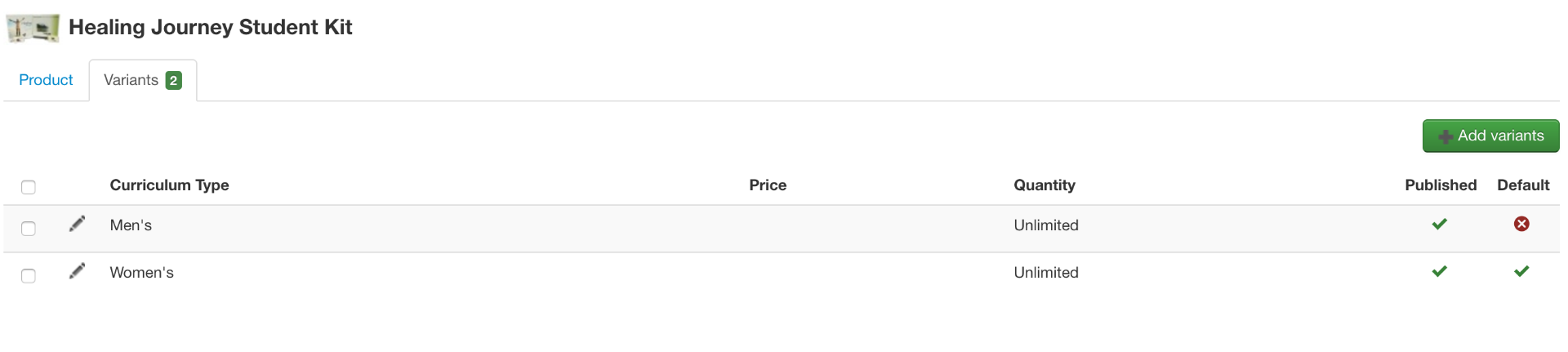This screenshot has width=1568, height=352.
Task: Click the Curriculum Type column header
Action: click(x=169, y=185)
